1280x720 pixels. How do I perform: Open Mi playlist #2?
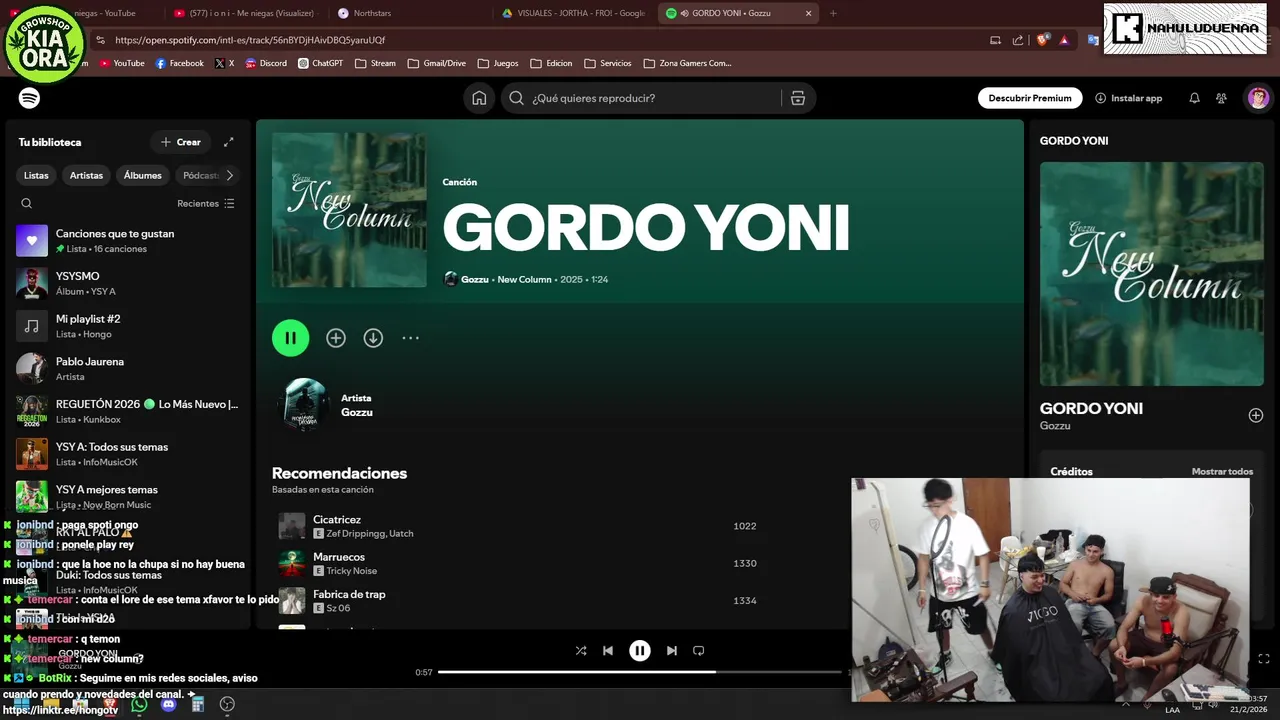[128, 326]
